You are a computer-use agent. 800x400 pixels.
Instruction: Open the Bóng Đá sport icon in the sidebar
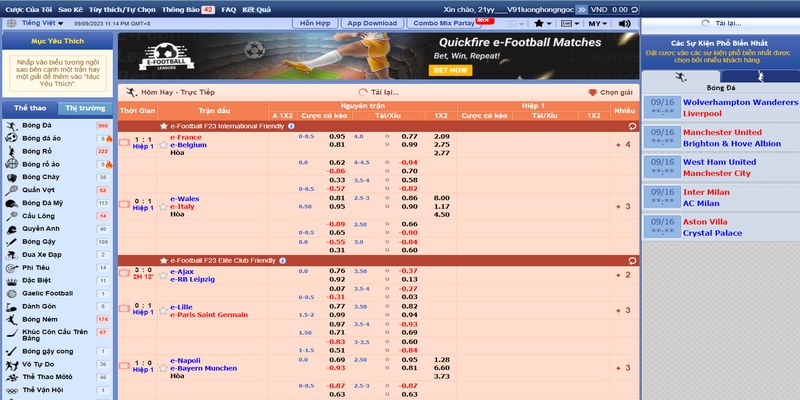(11, 126)
